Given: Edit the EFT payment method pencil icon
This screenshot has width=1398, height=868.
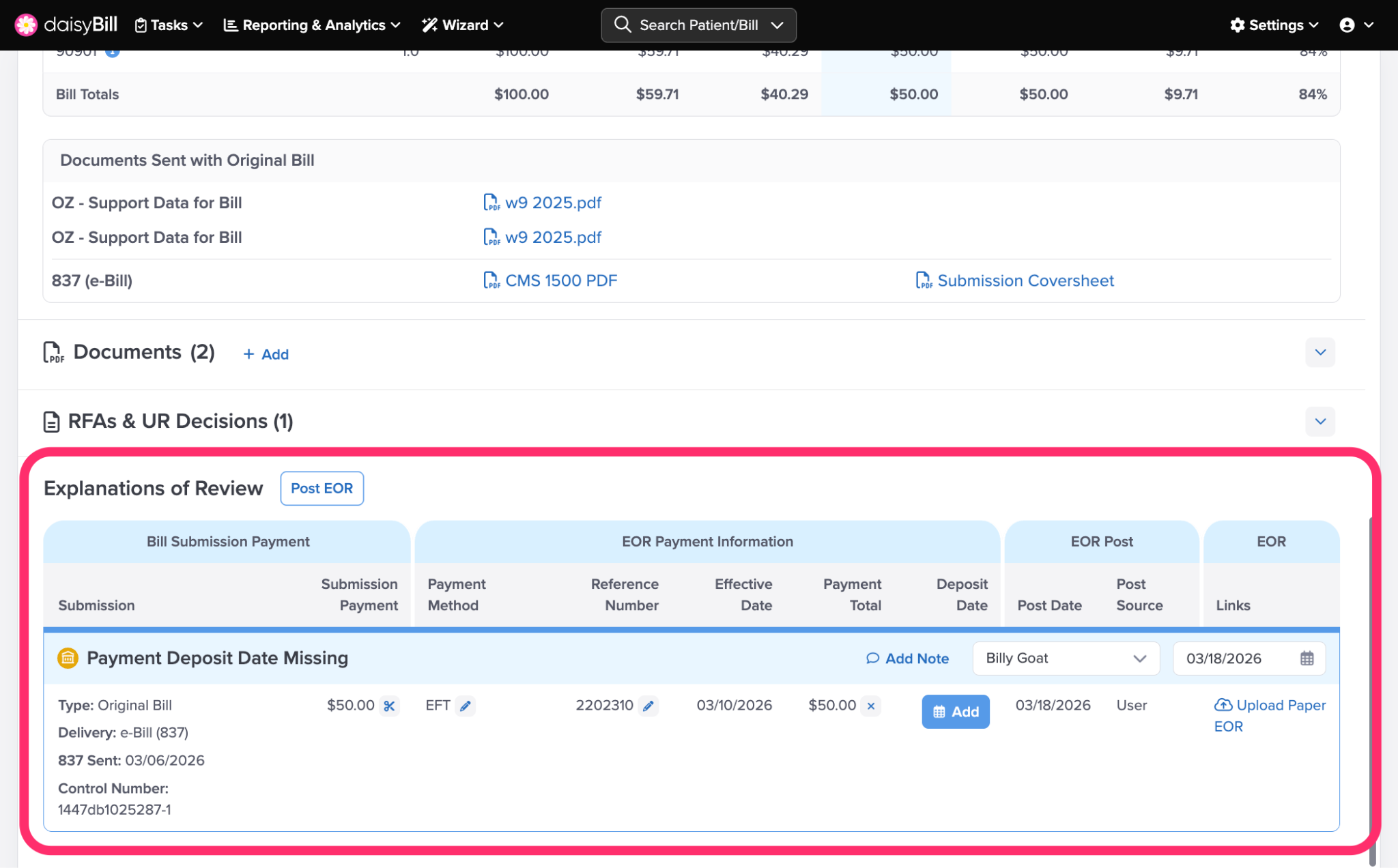Looking at the screenshot, I should [466, 706].
